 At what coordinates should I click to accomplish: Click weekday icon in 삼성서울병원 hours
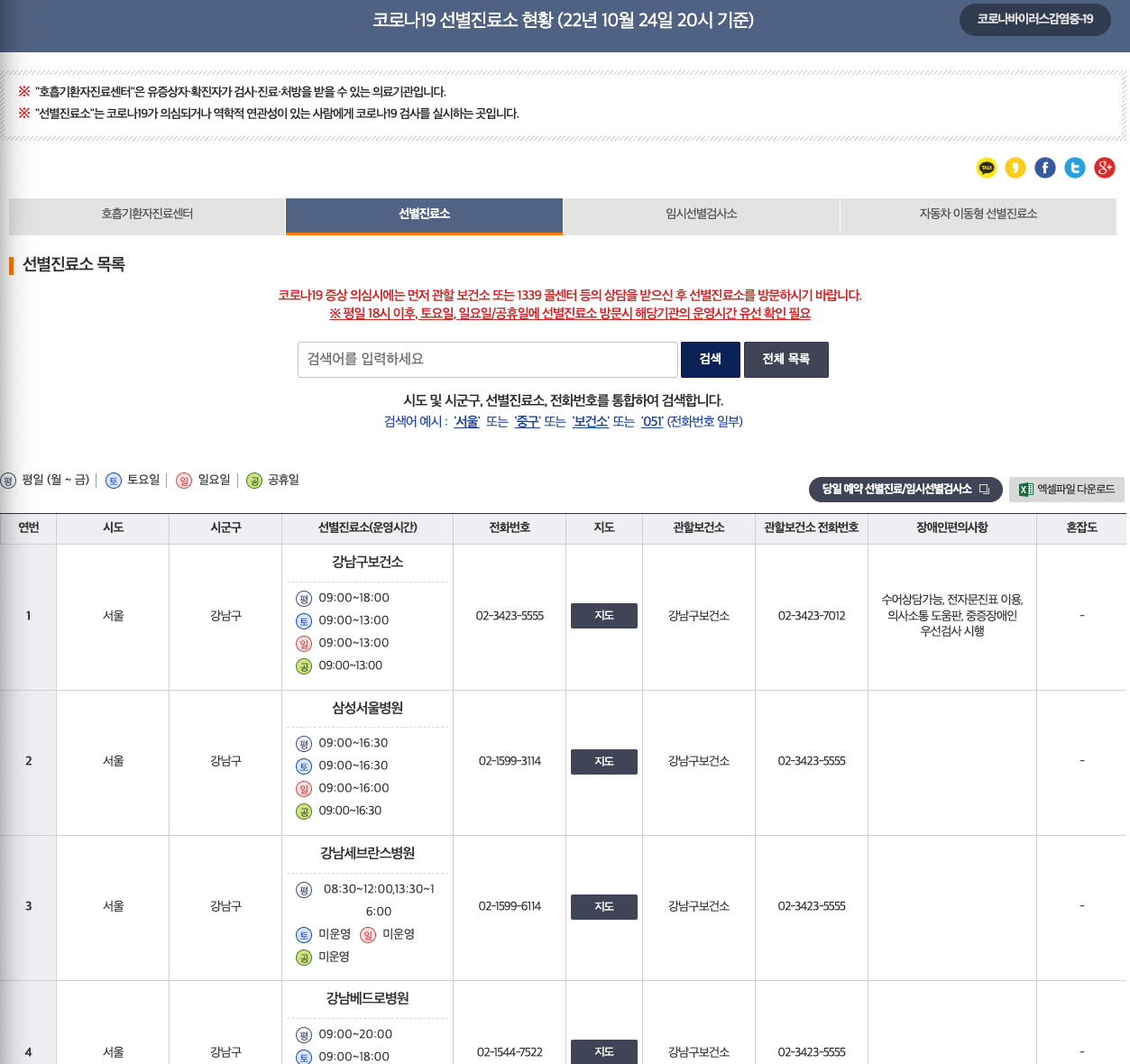tap(304, 744)
